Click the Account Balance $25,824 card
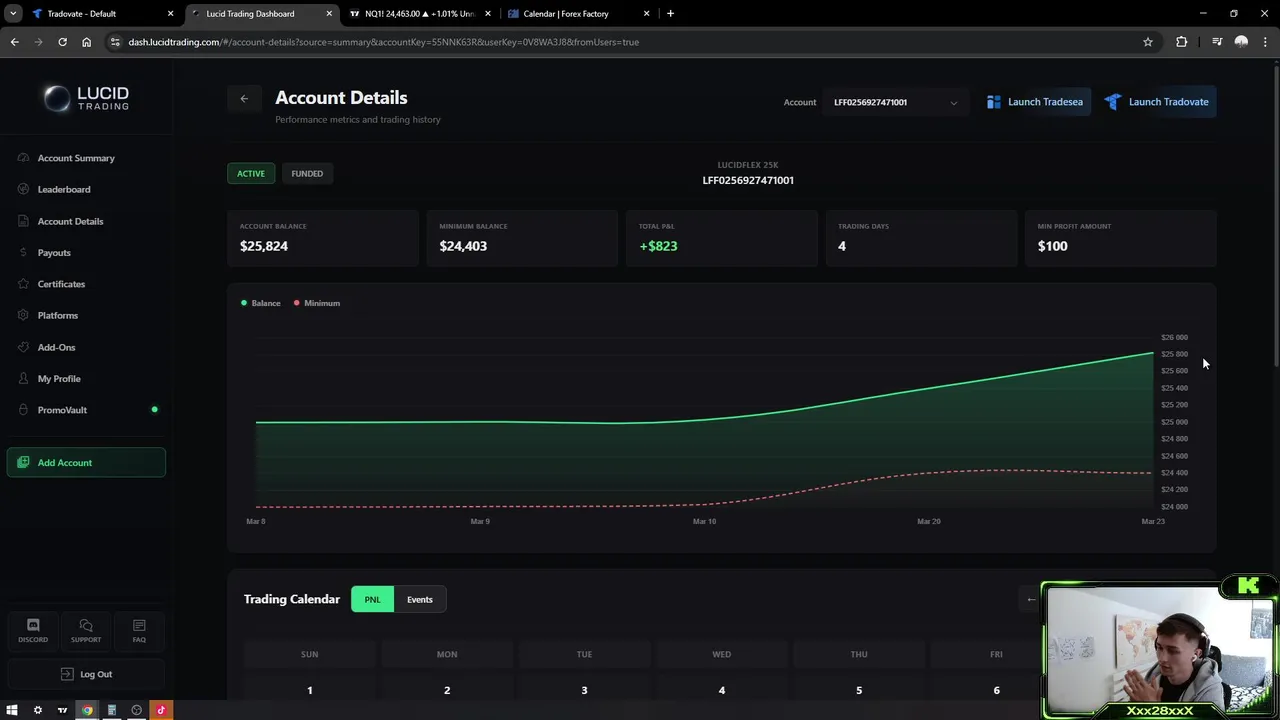Viewport: 1280px width, 720px height. pyautogui.click(x=323, y=238)
